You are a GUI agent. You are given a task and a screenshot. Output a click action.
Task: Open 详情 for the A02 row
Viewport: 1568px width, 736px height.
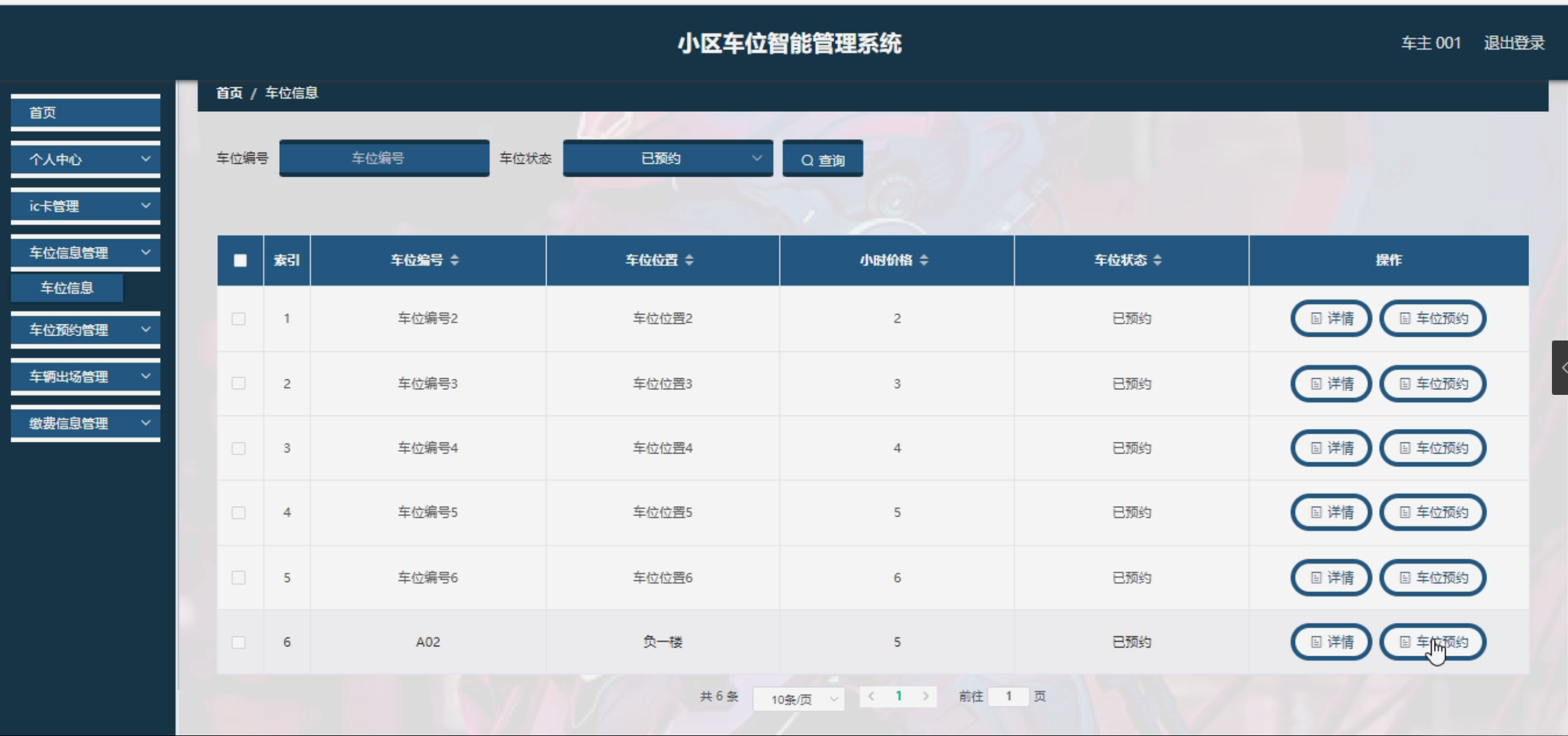pos(1331,643)
